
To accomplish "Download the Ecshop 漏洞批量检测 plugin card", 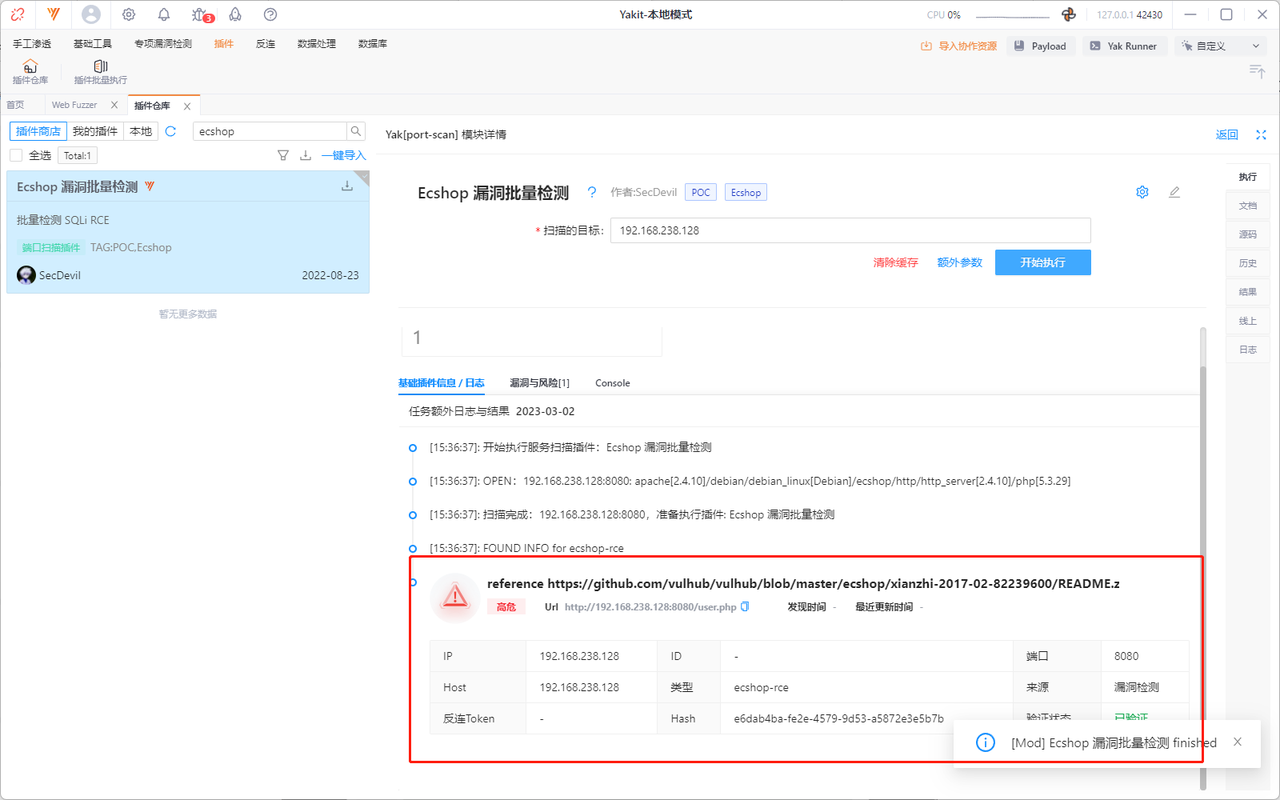I will tap(347, 186).
